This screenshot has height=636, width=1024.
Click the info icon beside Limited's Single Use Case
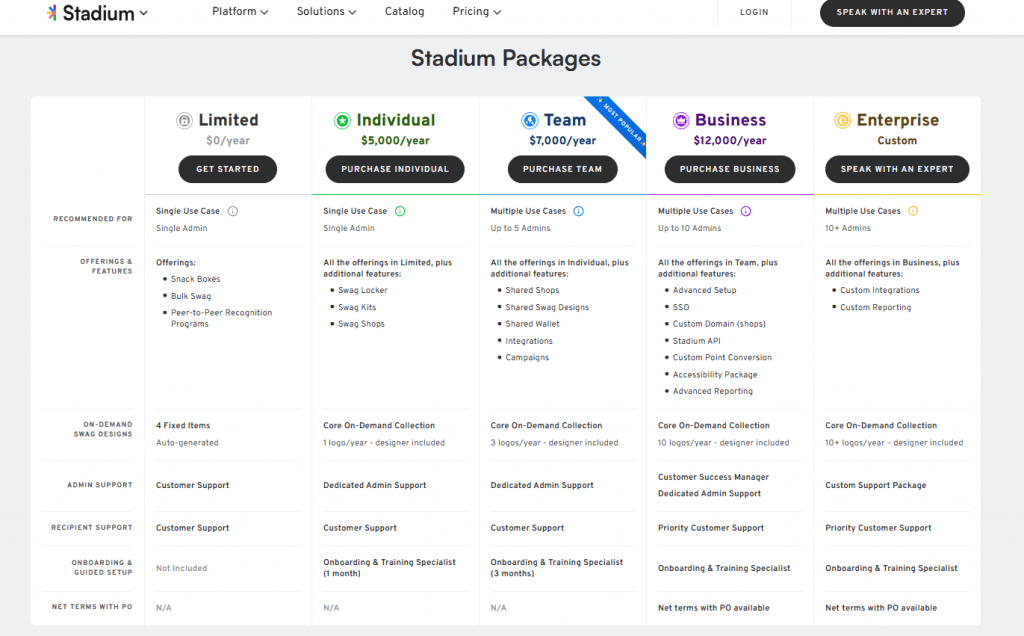point(231,210)
